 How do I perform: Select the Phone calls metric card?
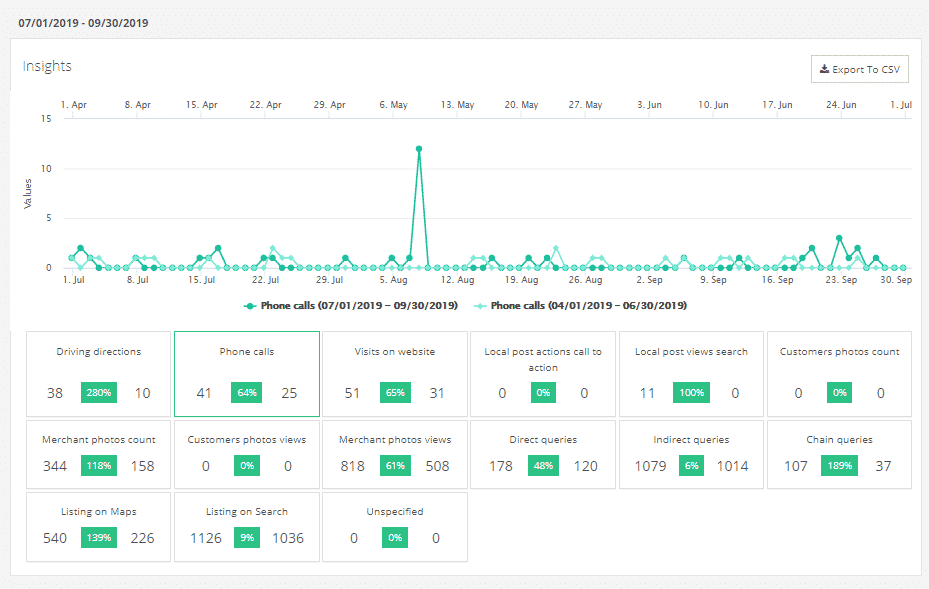(x=247, y=374)
